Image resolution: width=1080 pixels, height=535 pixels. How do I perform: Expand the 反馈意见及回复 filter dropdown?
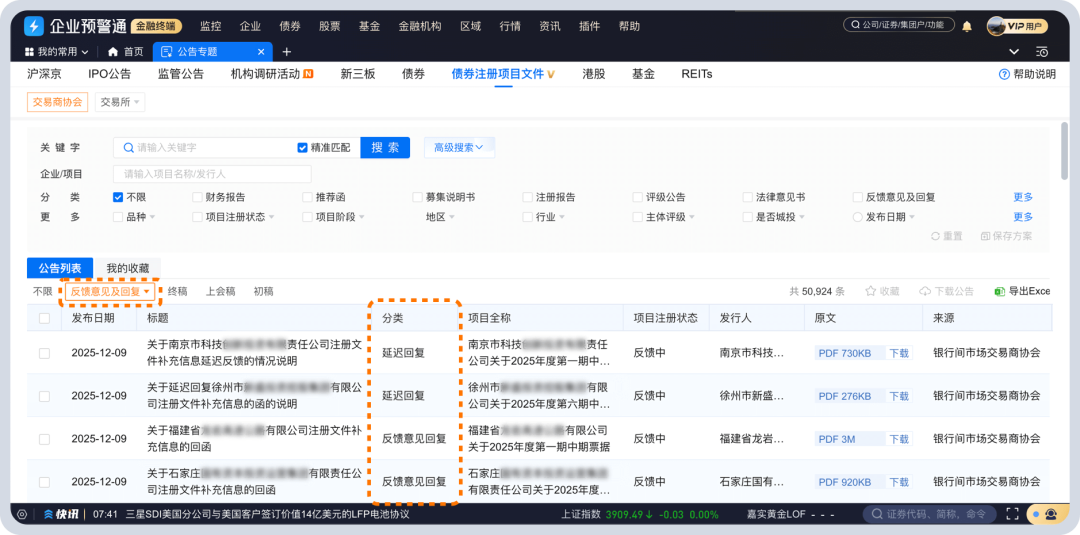click(x=110, y=292)
